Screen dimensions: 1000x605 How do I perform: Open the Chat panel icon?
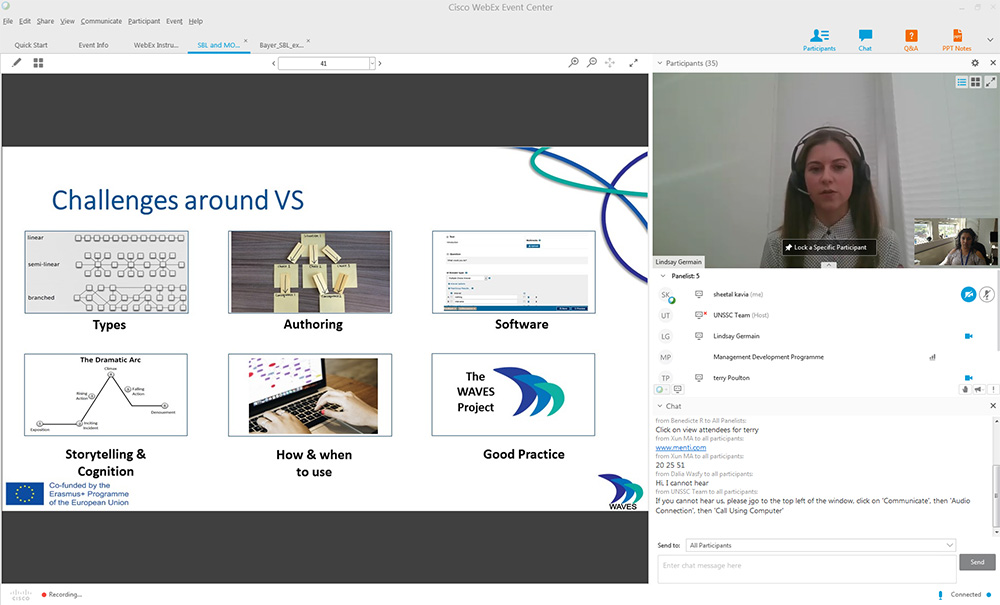[865, 40]
